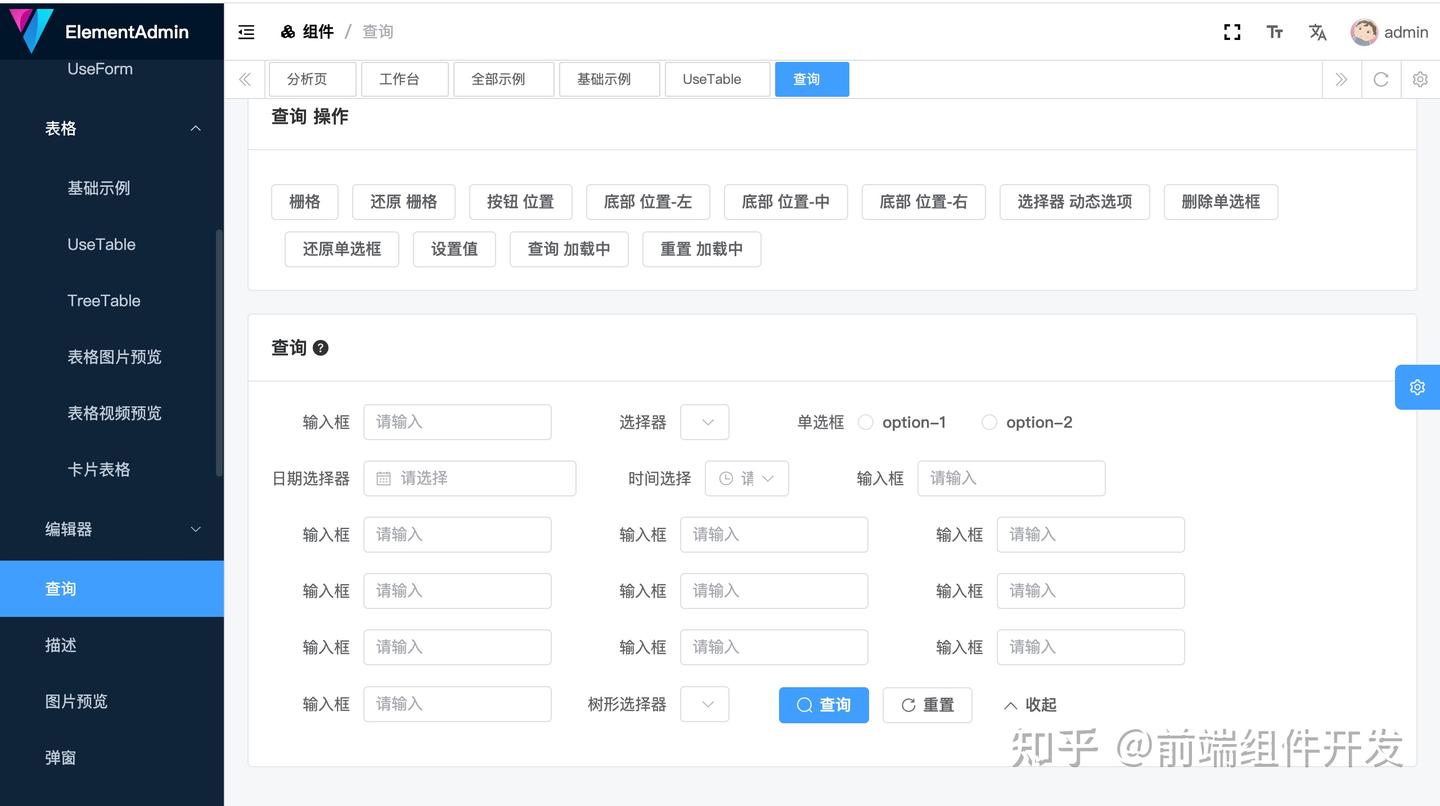
Task: Open the floating theme settings gear
Action: pos(1416,387)
